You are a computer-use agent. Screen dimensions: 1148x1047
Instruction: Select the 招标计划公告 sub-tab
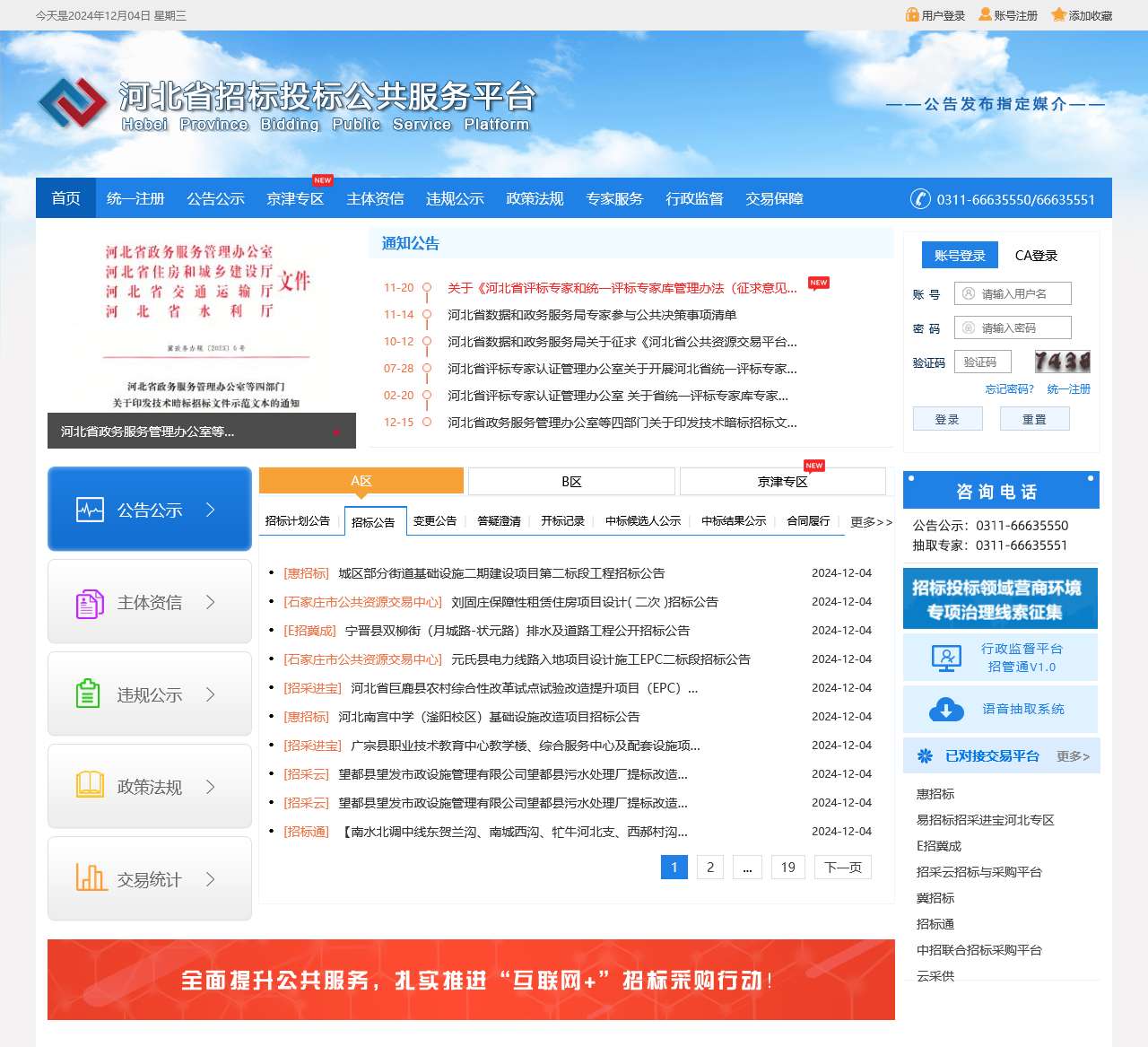click(298, 521)
